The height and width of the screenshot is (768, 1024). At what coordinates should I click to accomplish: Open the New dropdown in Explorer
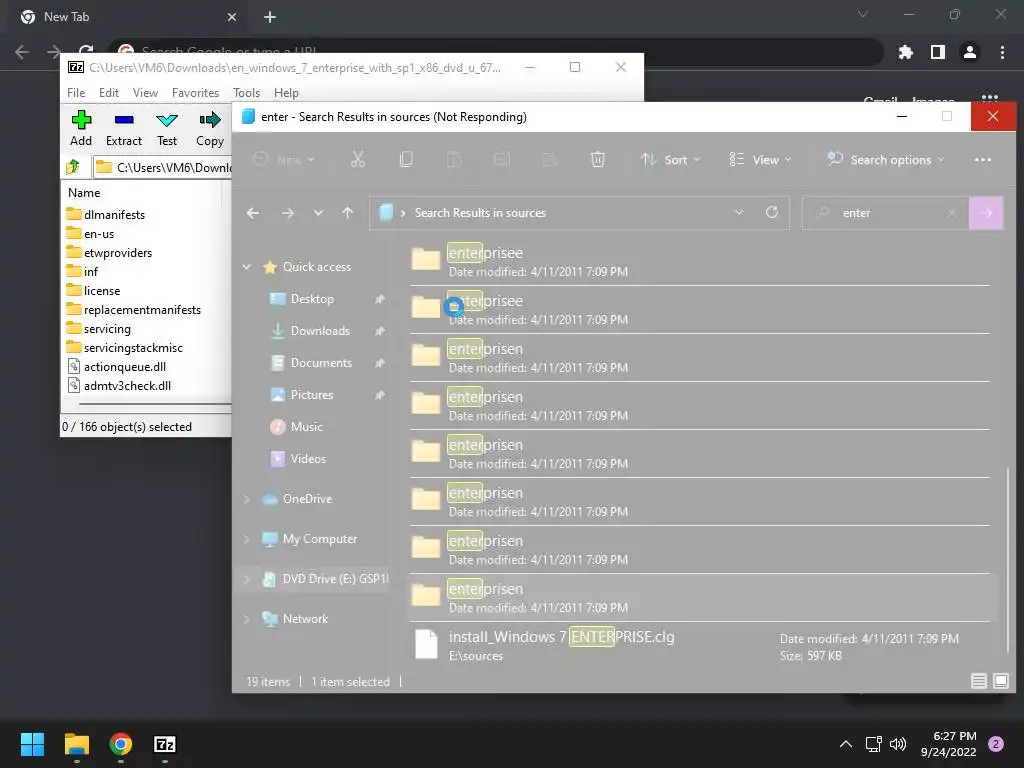[284, 159]
